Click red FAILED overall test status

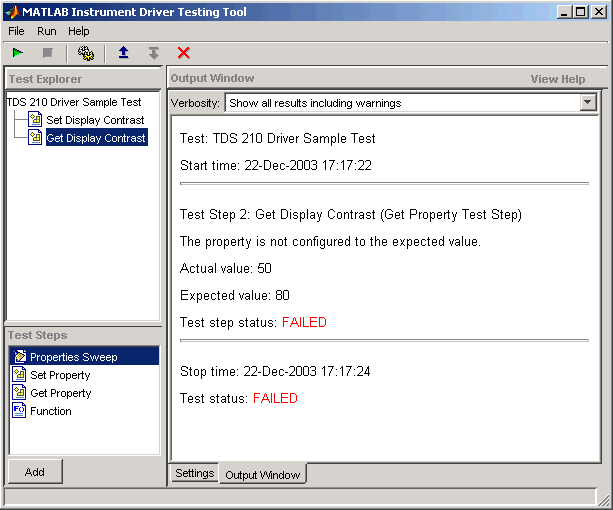tap(275, 398)
